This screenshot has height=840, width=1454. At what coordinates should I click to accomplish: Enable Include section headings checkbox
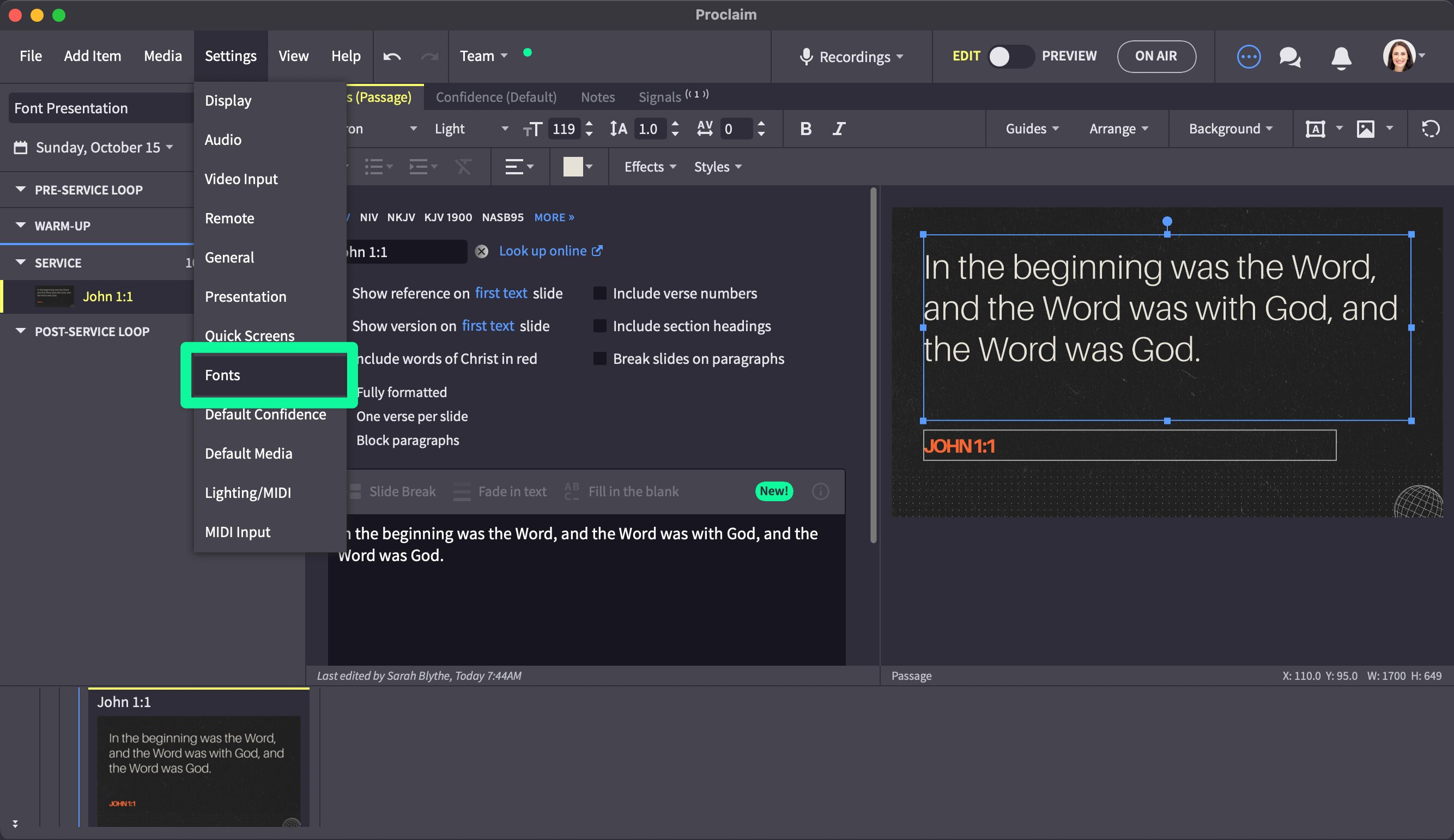pyautogui.click(x=599, y=326)
